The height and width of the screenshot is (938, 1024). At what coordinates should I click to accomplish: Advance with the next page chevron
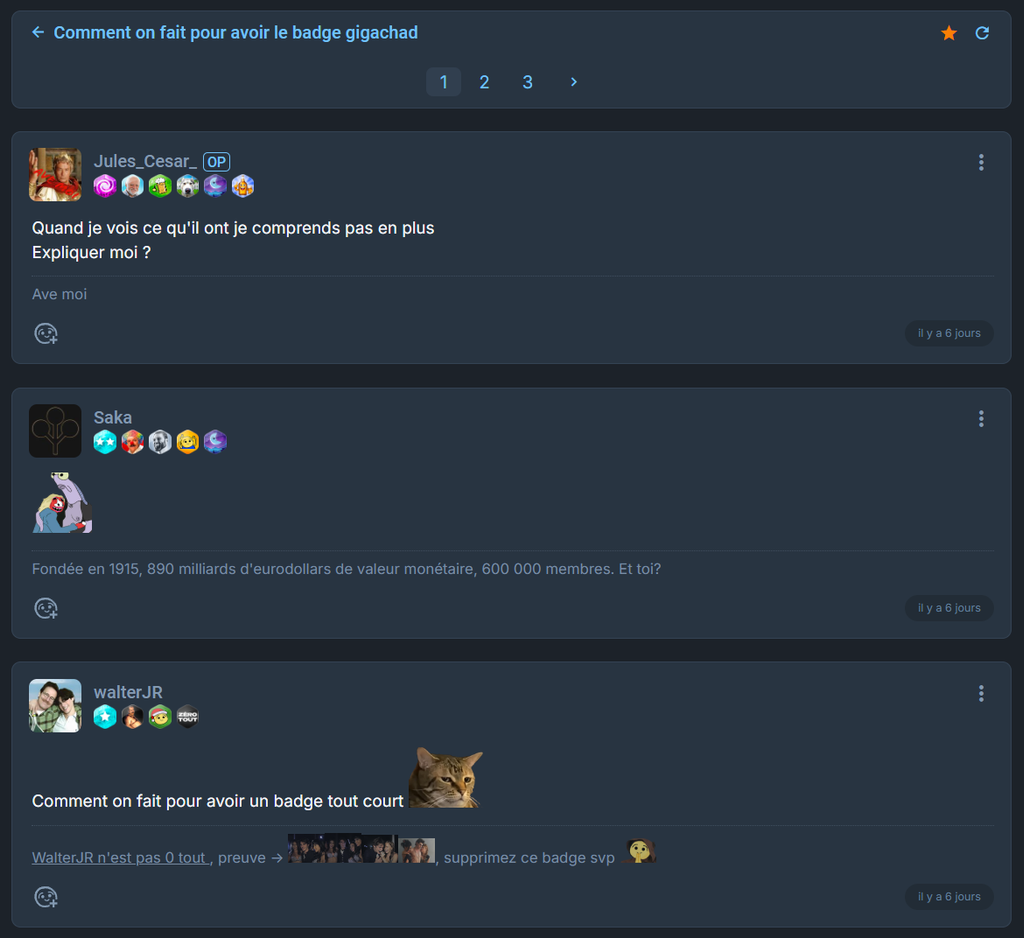(x=573, y=82)
